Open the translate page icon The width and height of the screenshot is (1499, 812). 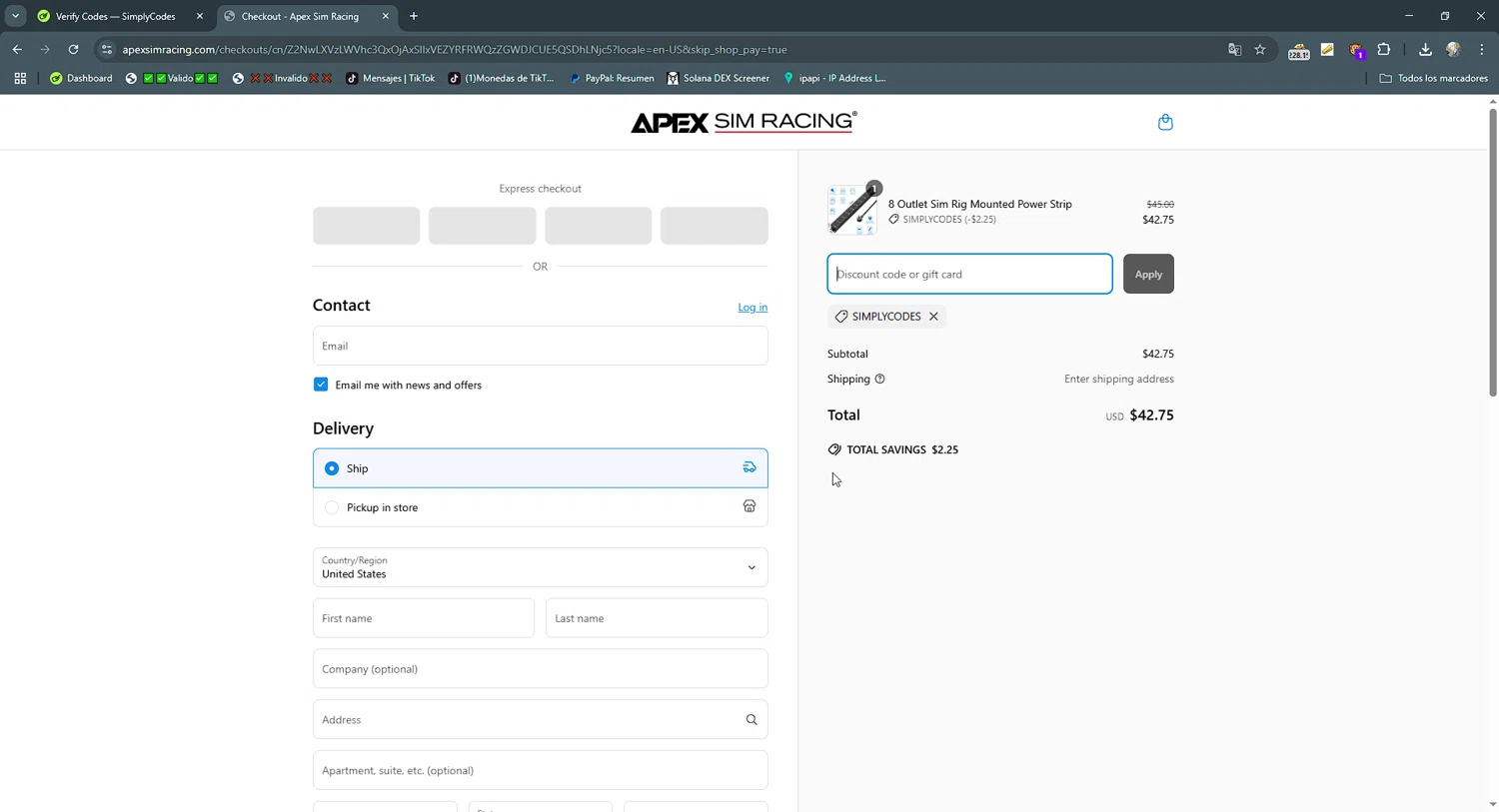1235,49
